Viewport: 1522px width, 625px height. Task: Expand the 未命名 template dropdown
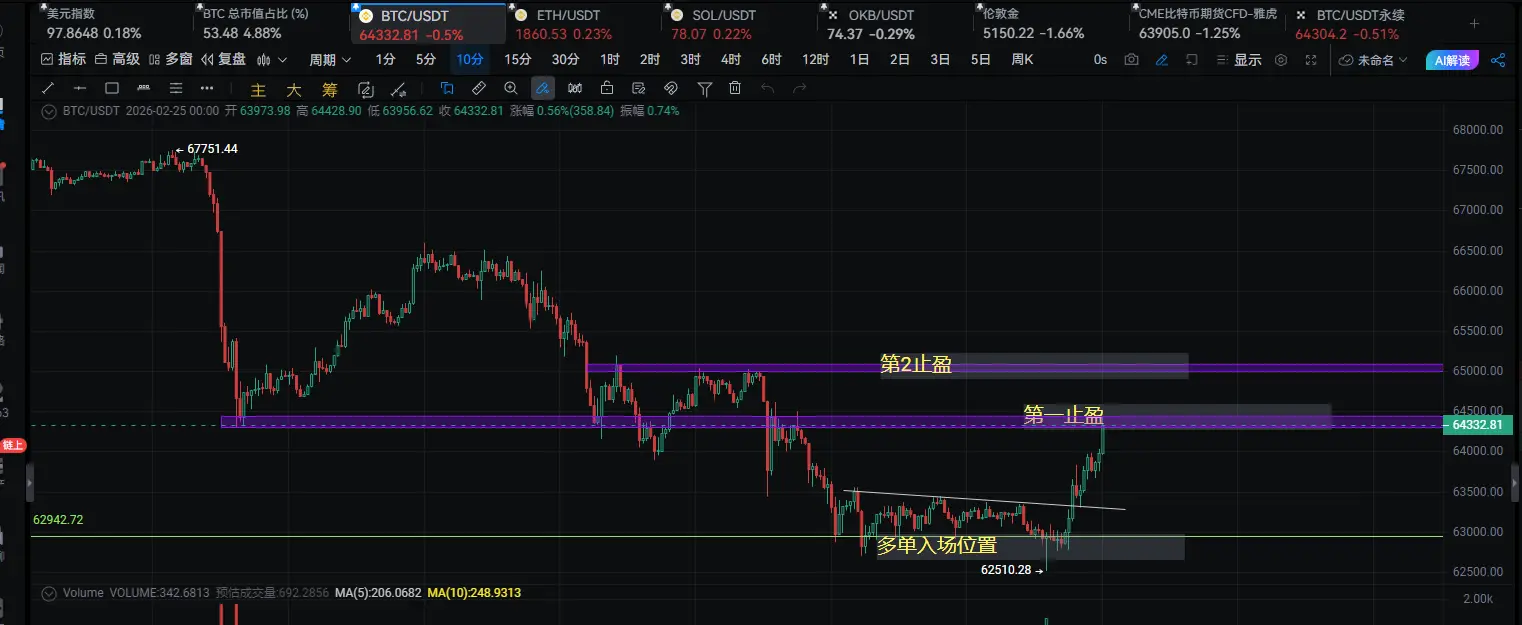click(x=1373, y=59)
